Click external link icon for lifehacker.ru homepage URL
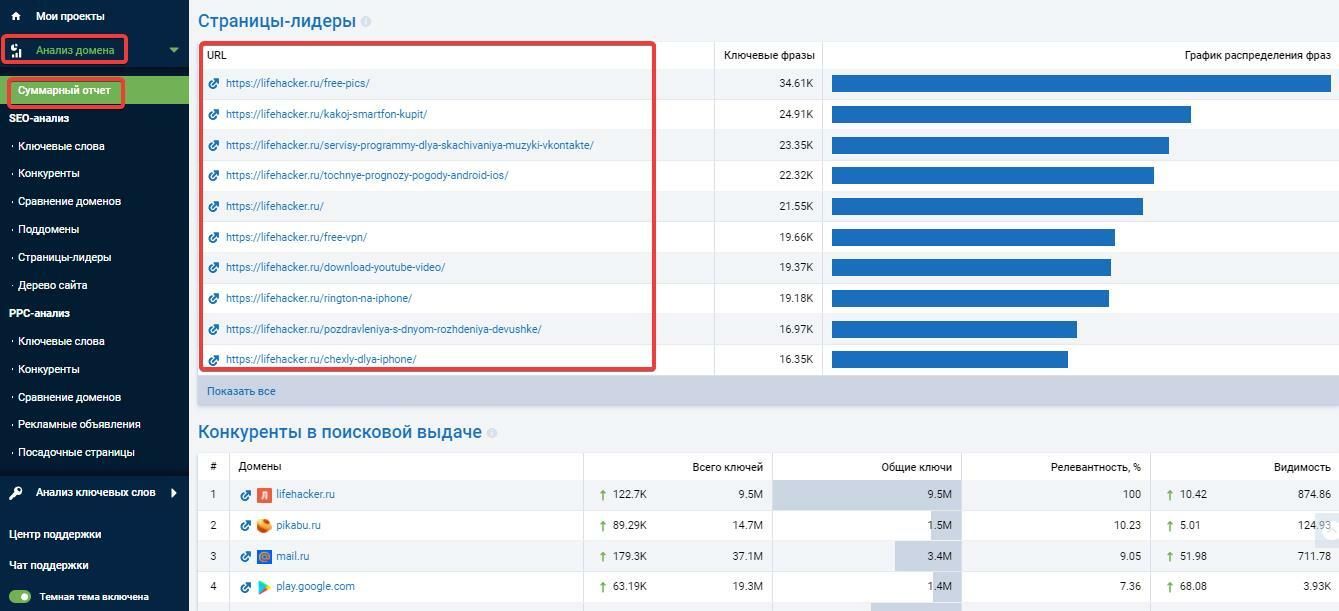Viewport: 1339px width, 611px height. 214,207
